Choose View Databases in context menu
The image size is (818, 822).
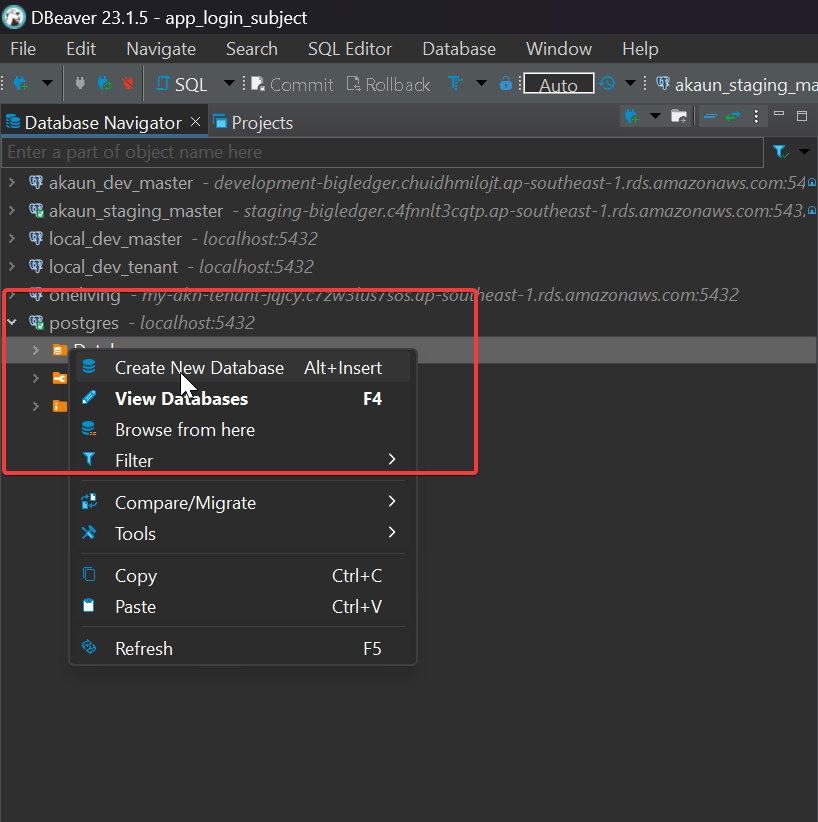pyautogui.click(x=243, y=398)
